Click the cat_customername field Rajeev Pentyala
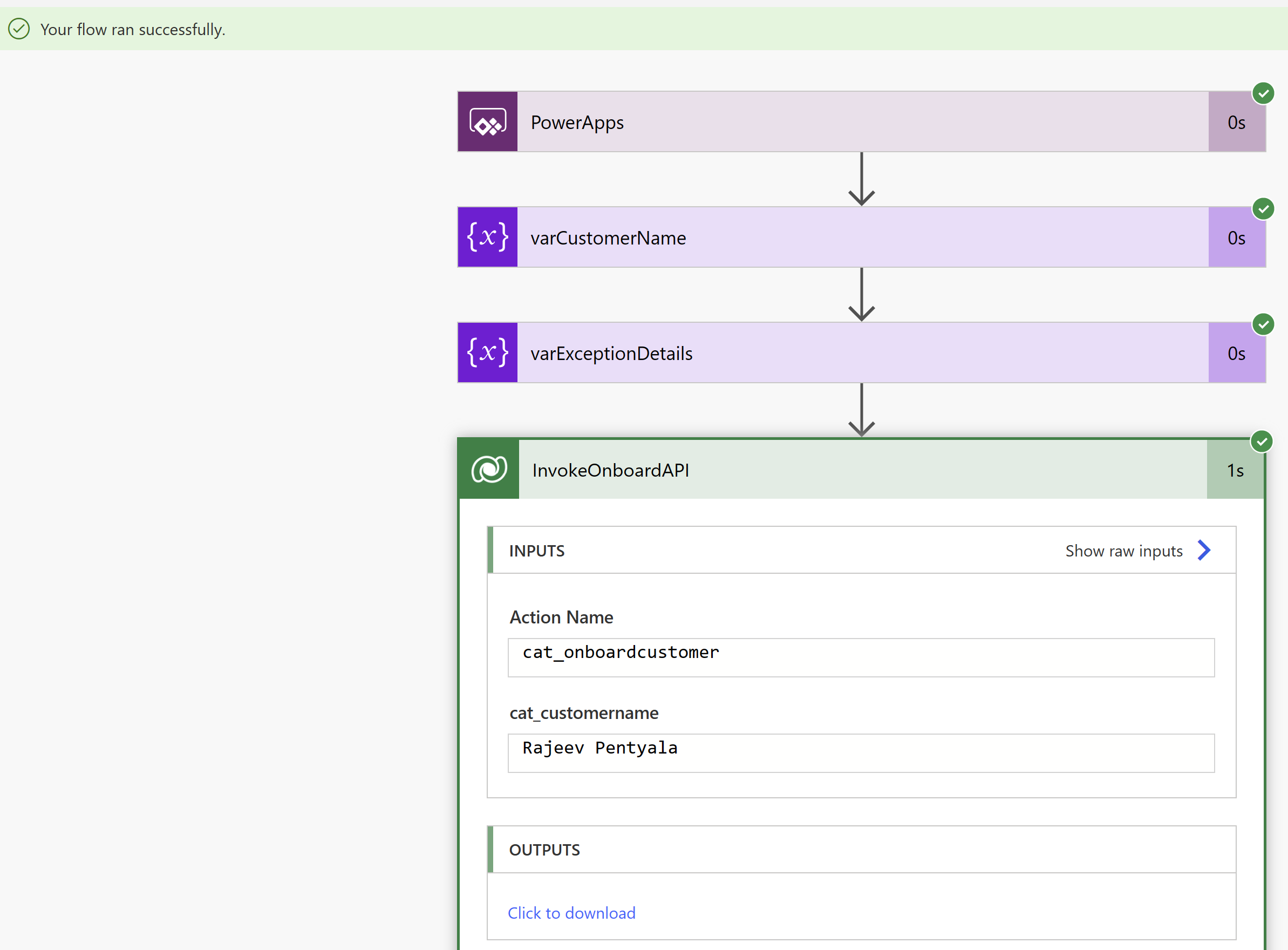The height and width of the screenshot is (950, 1288). (x=861, y=753)
